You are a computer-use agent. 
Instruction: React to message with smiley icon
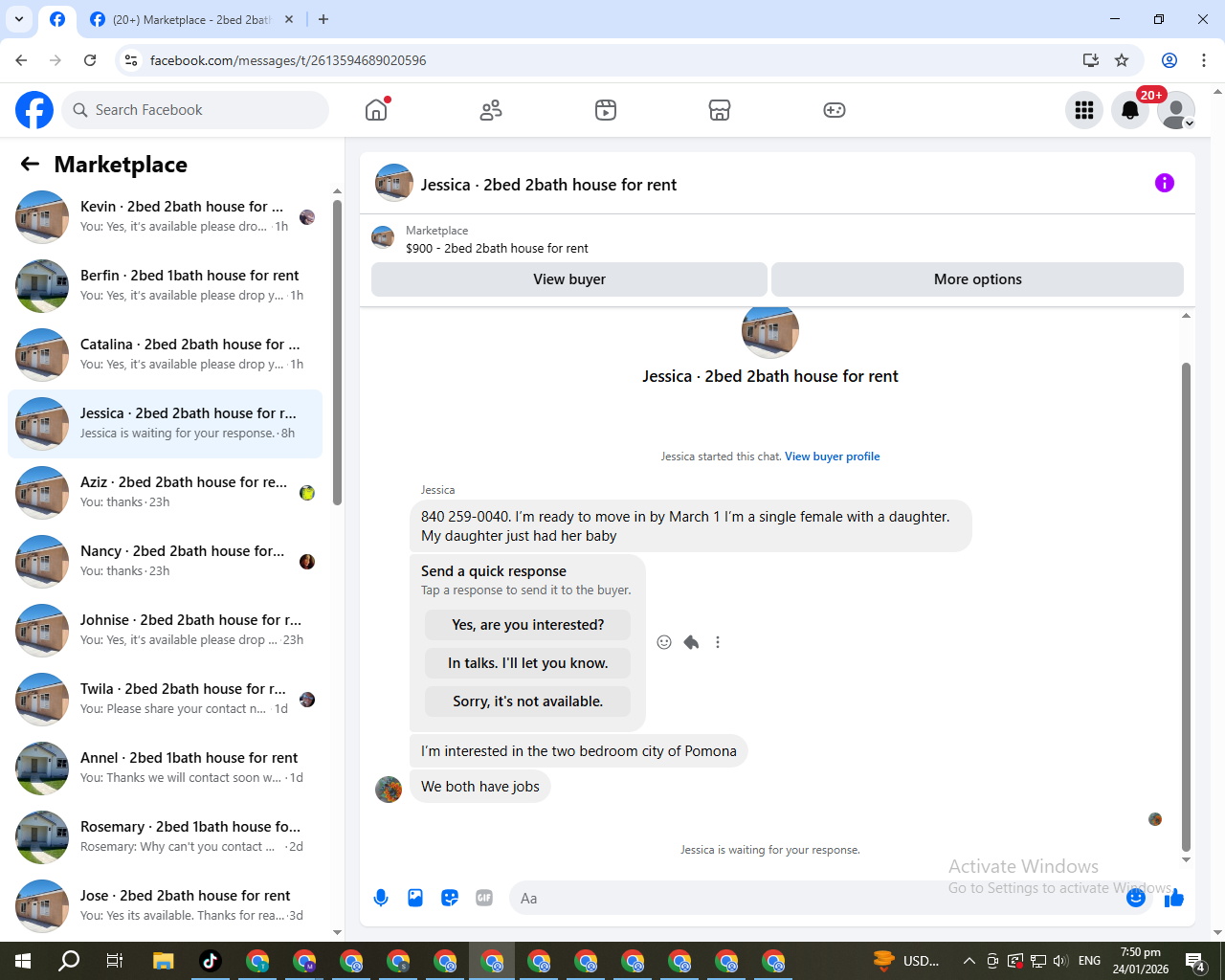click(664, 642)
